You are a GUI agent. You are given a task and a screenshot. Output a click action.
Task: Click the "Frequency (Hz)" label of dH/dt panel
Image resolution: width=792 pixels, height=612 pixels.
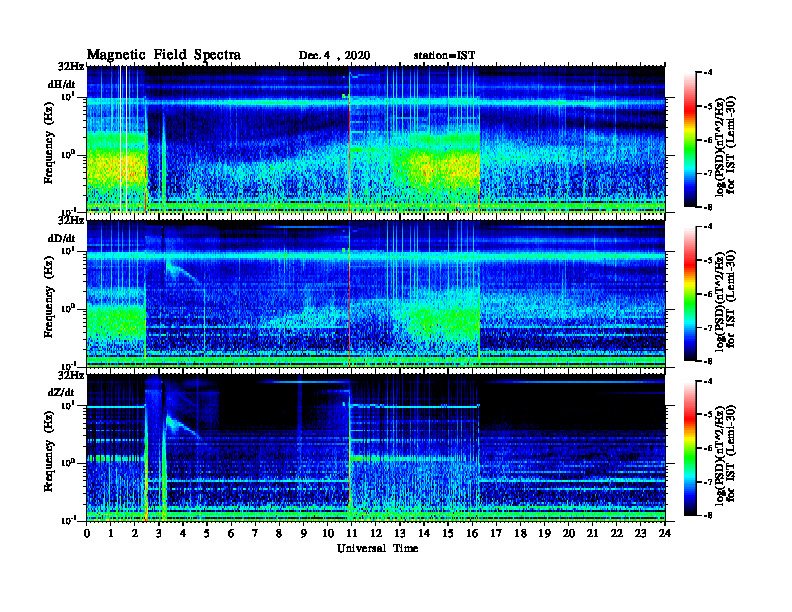(x=48, y=143)
